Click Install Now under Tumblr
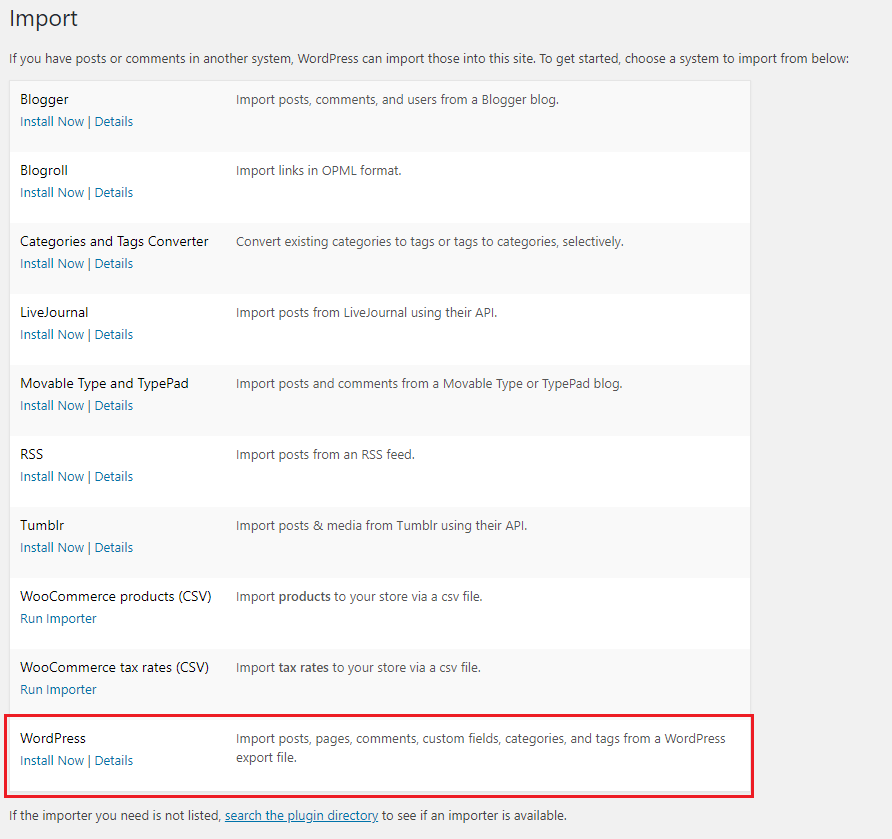Image resolution: width=892 pixels, height=839 pixels. 52,548
